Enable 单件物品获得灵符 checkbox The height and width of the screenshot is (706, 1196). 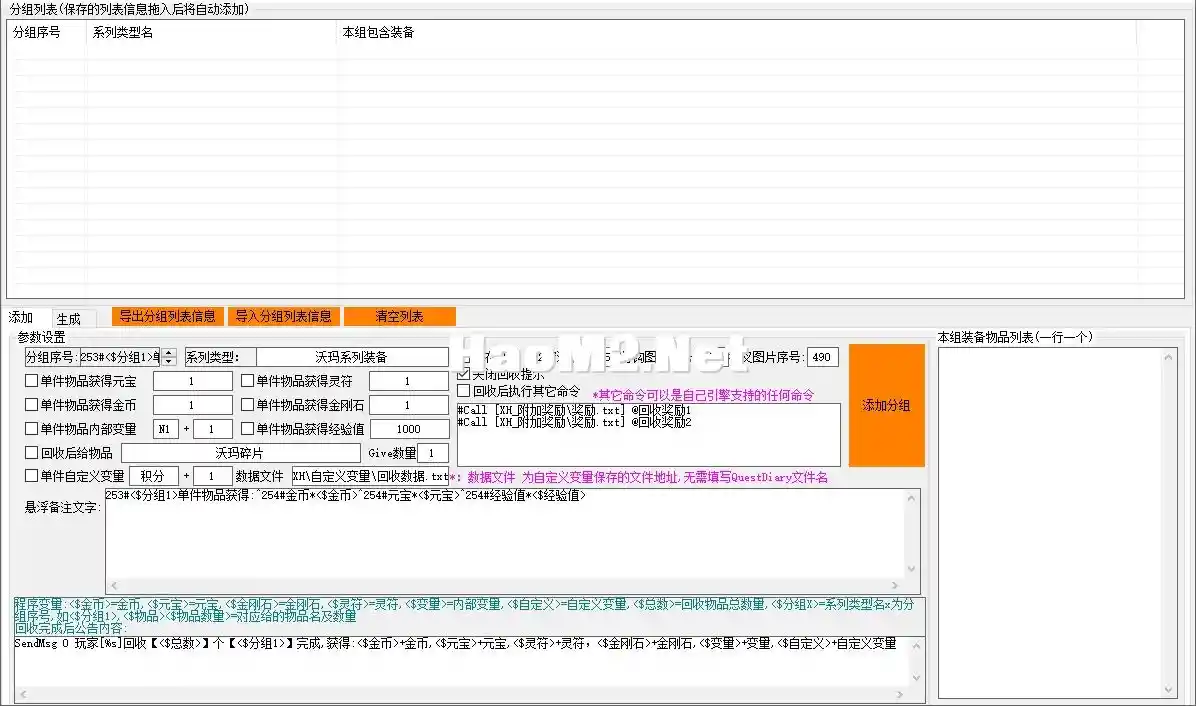coord(247,380)
